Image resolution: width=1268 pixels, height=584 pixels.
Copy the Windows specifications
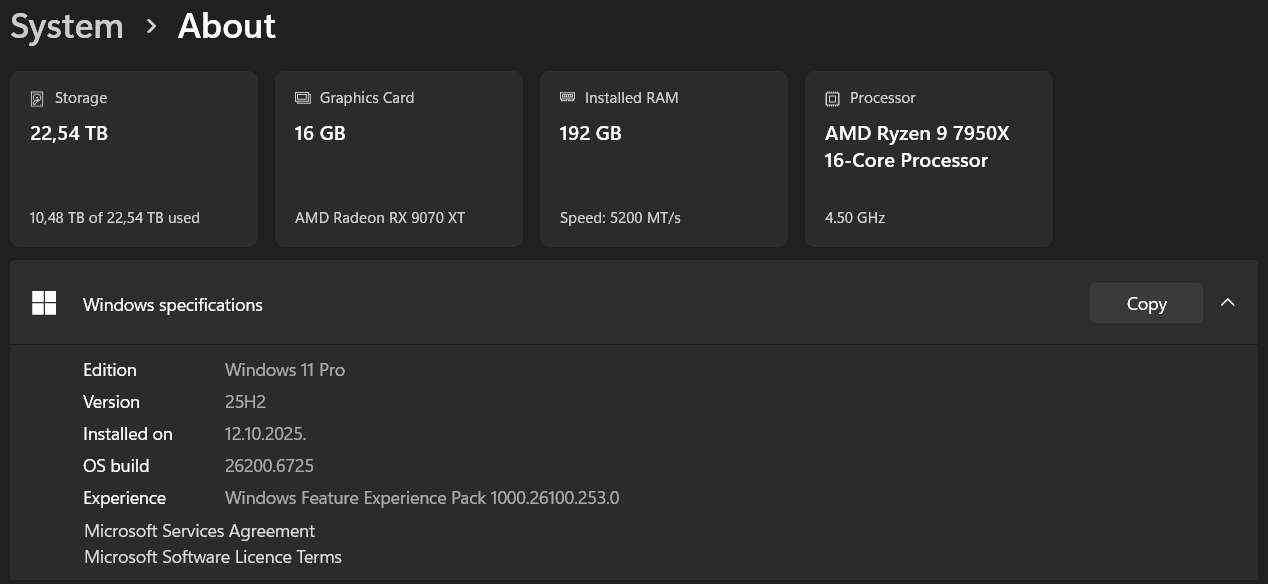[1146, 304]
